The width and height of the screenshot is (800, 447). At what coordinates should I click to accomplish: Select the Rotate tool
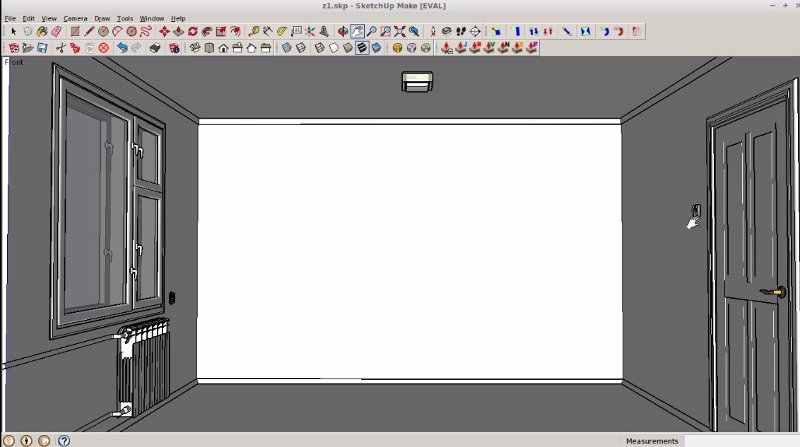pyautogui.click(x=193, y=32)
